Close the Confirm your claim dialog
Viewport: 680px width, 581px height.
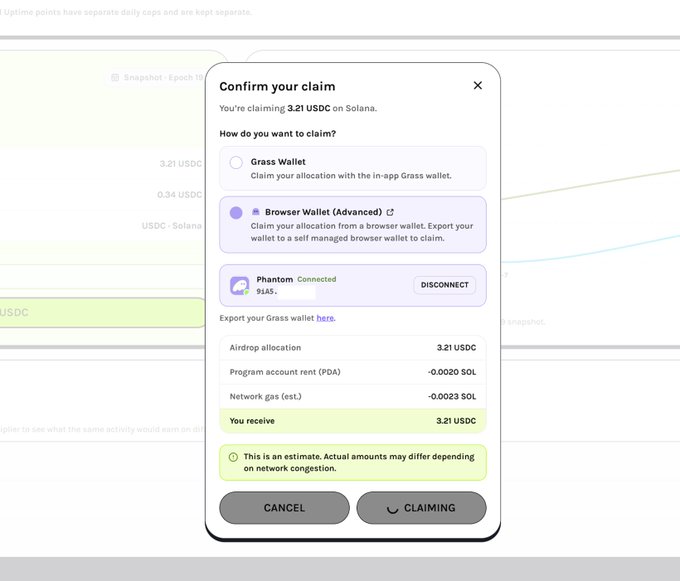(x=477, y=85)
